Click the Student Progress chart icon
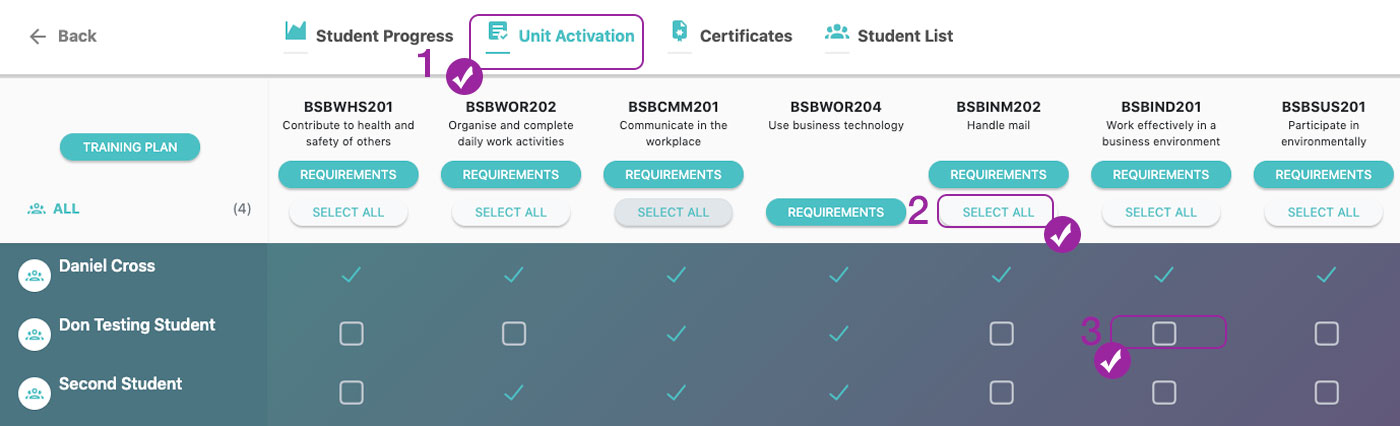1400x426 pixels. click(x=295, y=31)
